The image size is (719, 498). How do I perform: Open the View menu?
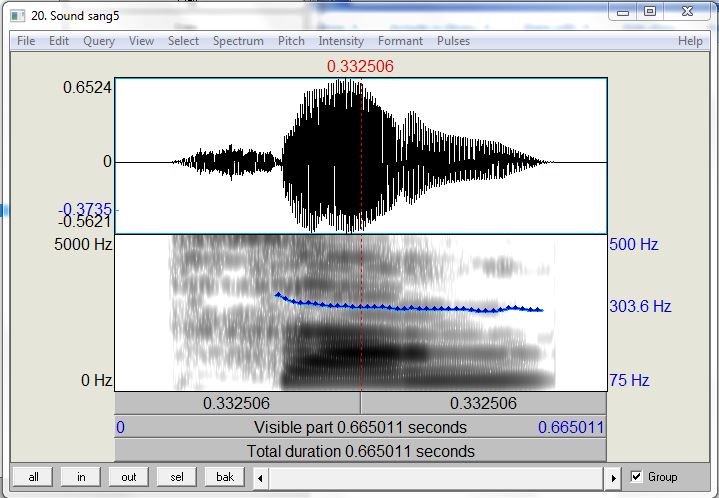(x=141, y=41)
